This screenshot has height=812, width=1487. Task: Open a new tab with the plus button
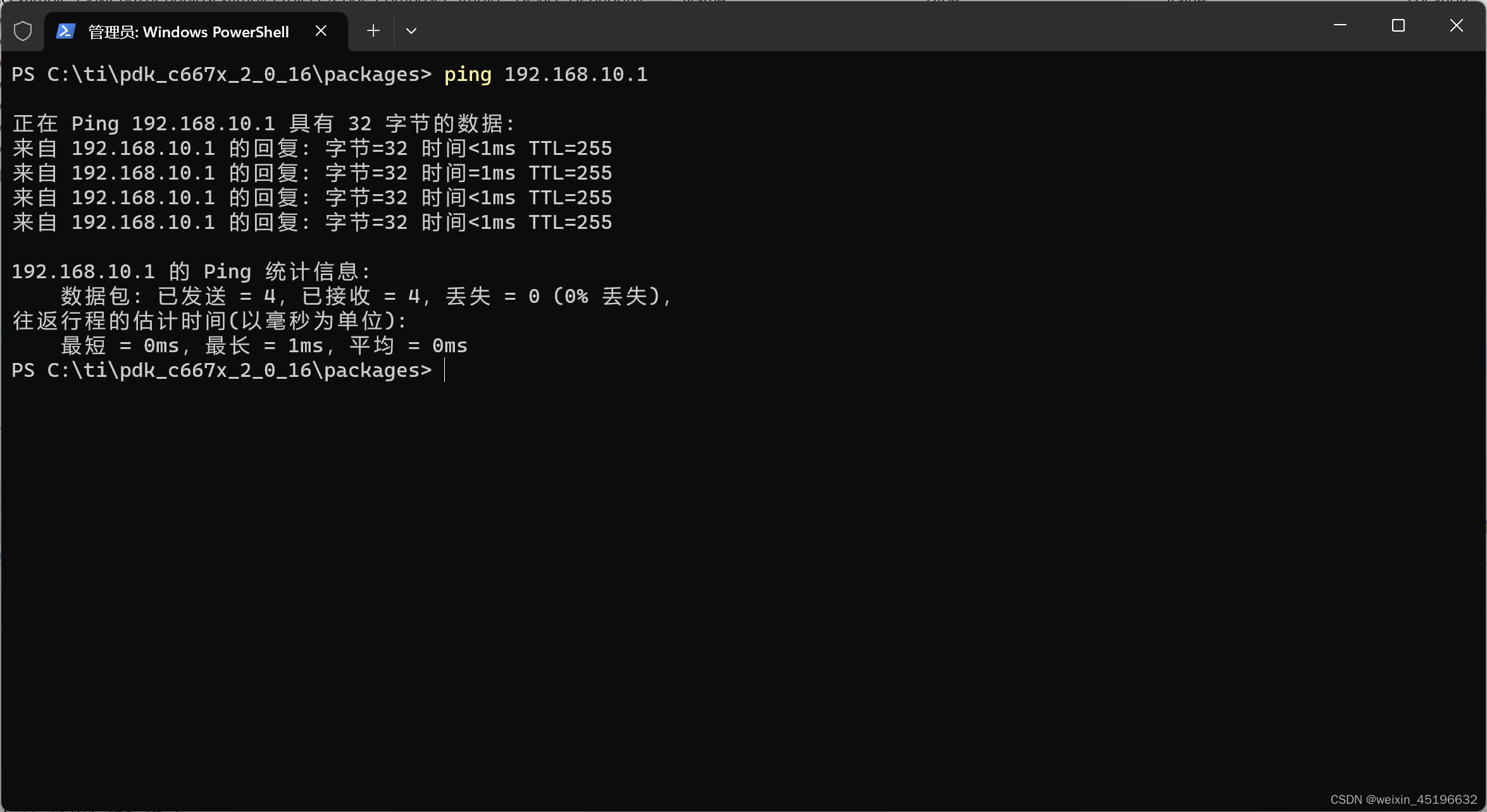point(373,31)
